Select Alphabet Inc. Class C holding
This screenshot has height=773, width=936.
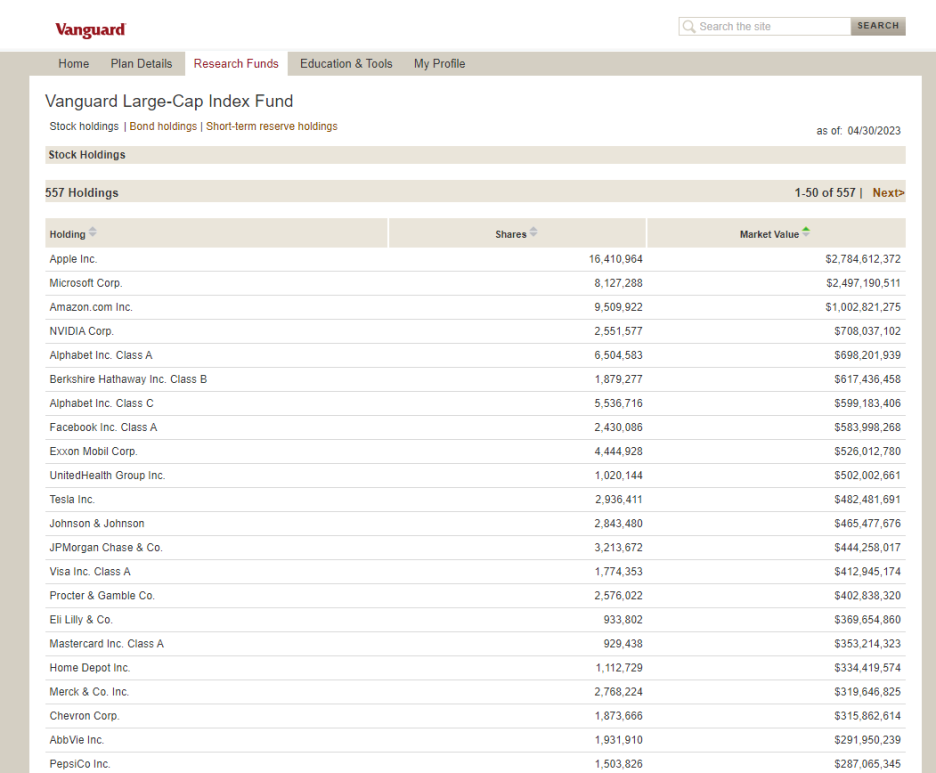coord(101,404)
